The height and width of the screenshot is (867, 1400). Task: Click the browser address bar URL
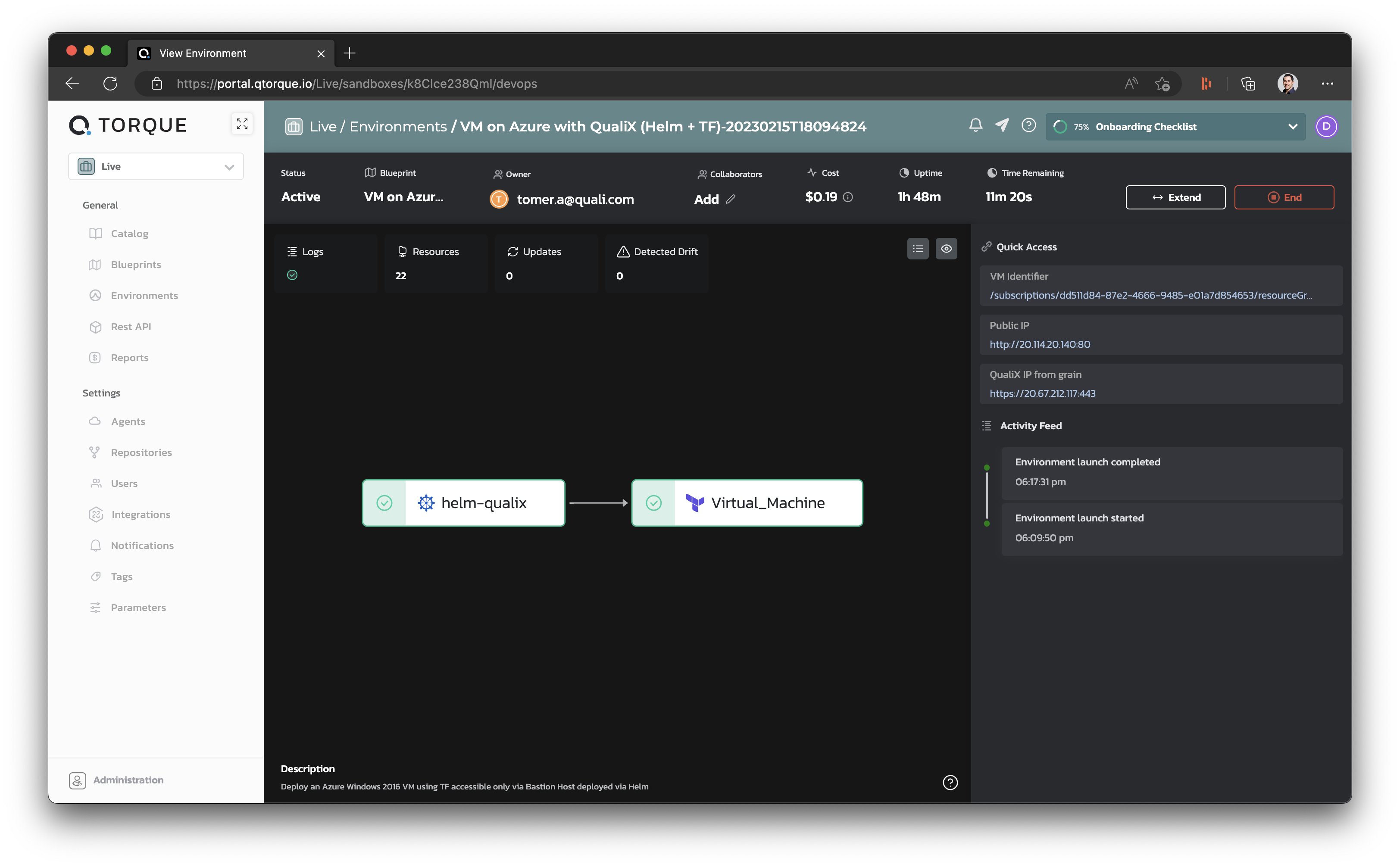(357, 84)
